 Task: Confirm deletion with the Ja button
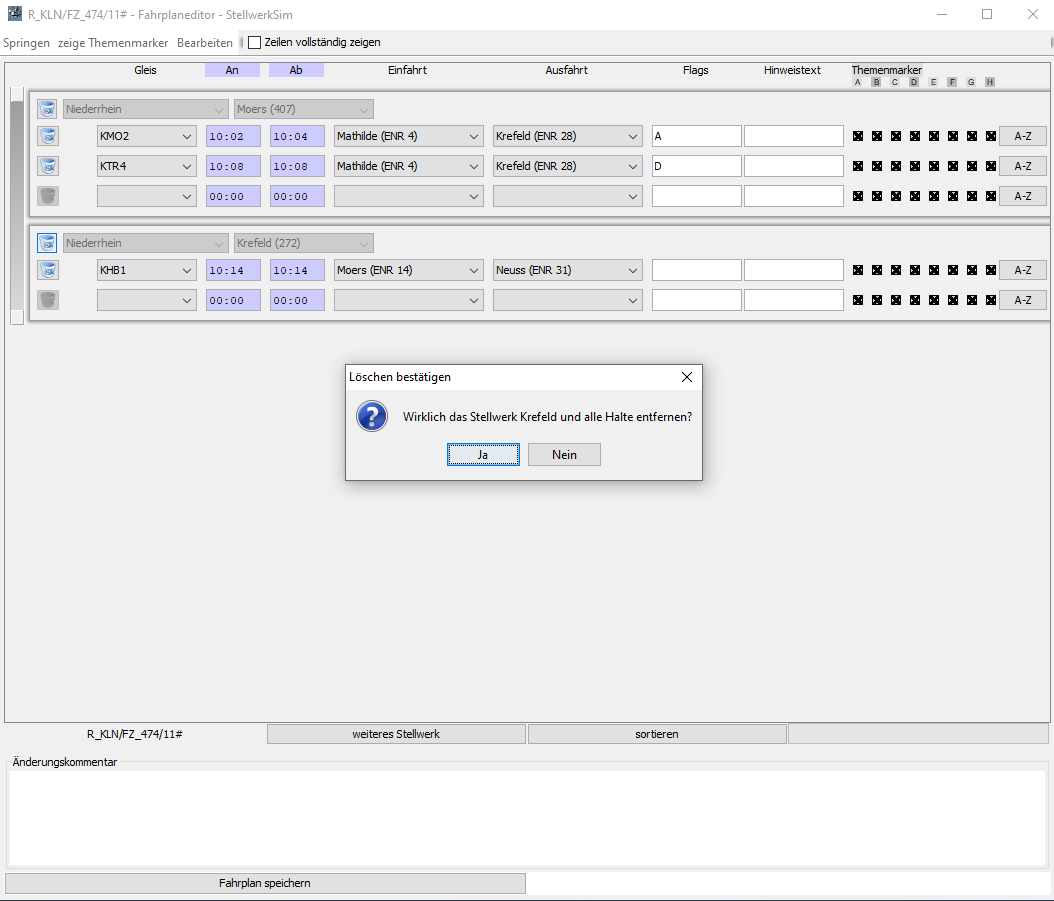483,455
